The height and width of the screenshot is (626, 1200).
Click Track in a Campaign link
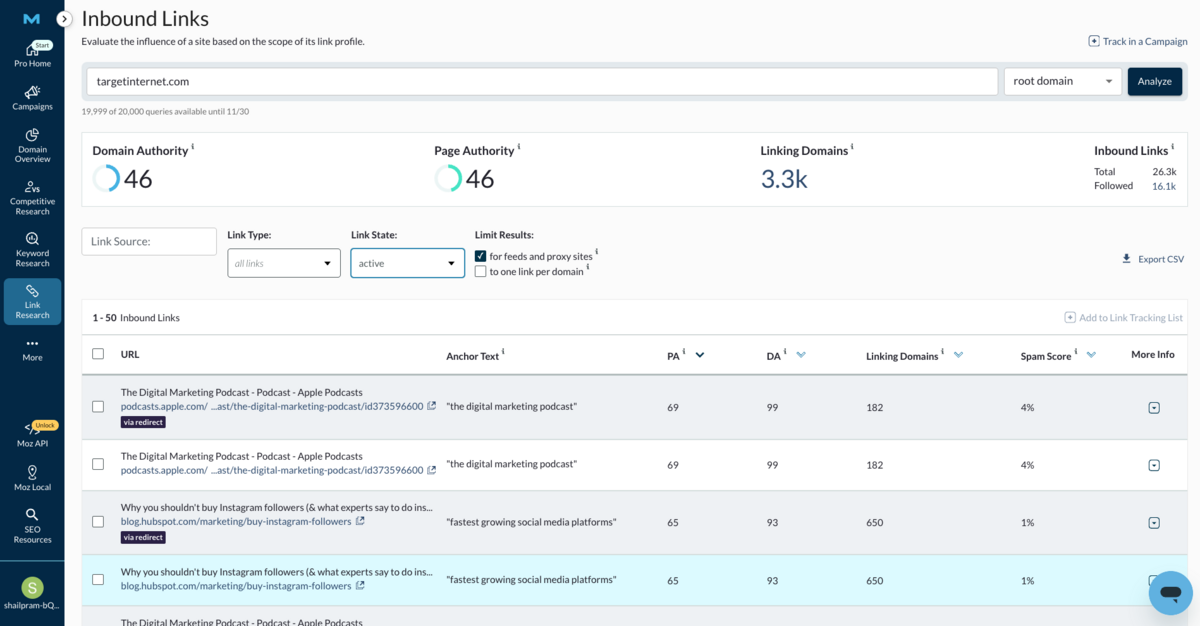pos(1138,41)
